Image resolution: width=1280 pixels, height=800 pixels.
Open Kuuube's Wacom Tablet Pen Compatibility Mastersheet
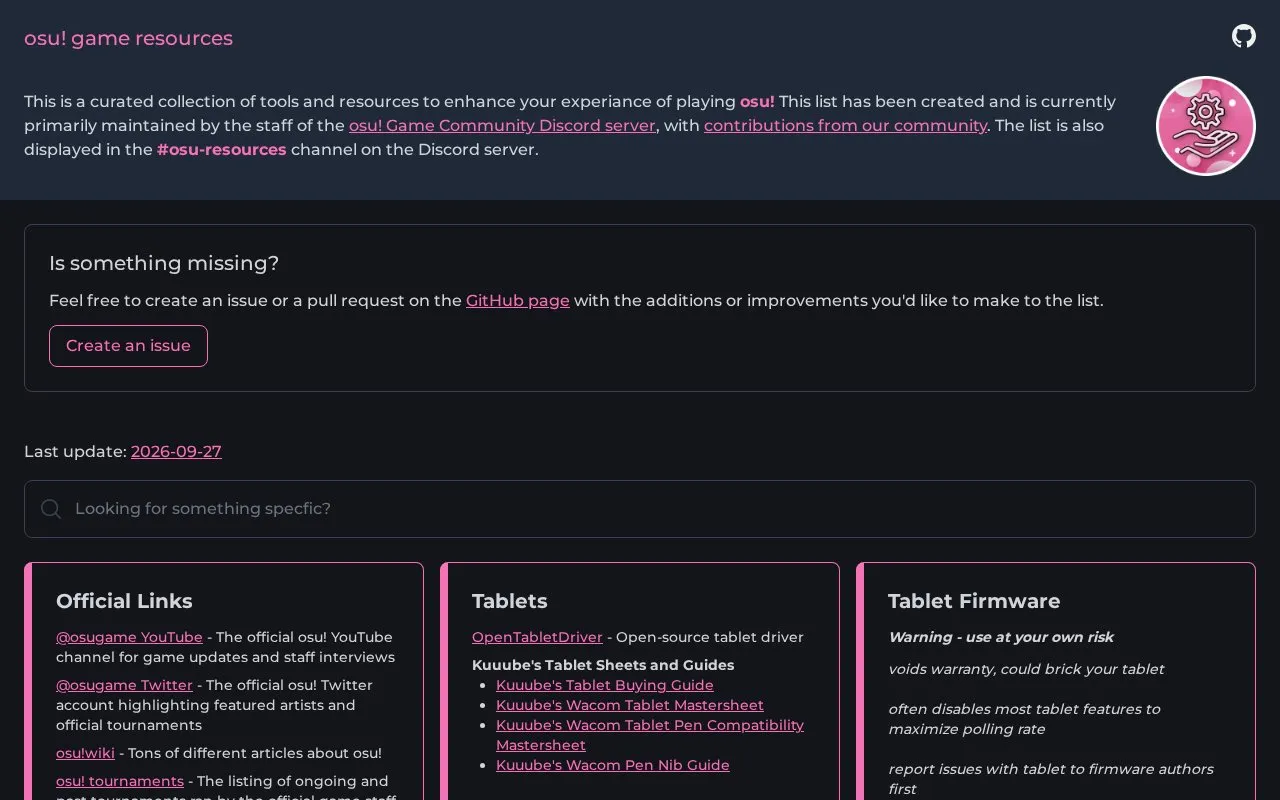(x=650, y=735)
